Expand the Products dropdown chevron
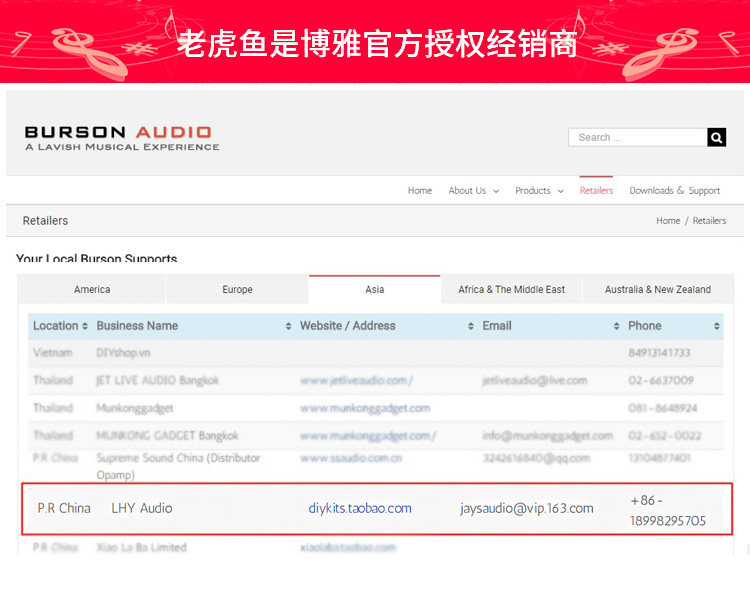This screenshot has height=600, width=750. tap(561, 191)
